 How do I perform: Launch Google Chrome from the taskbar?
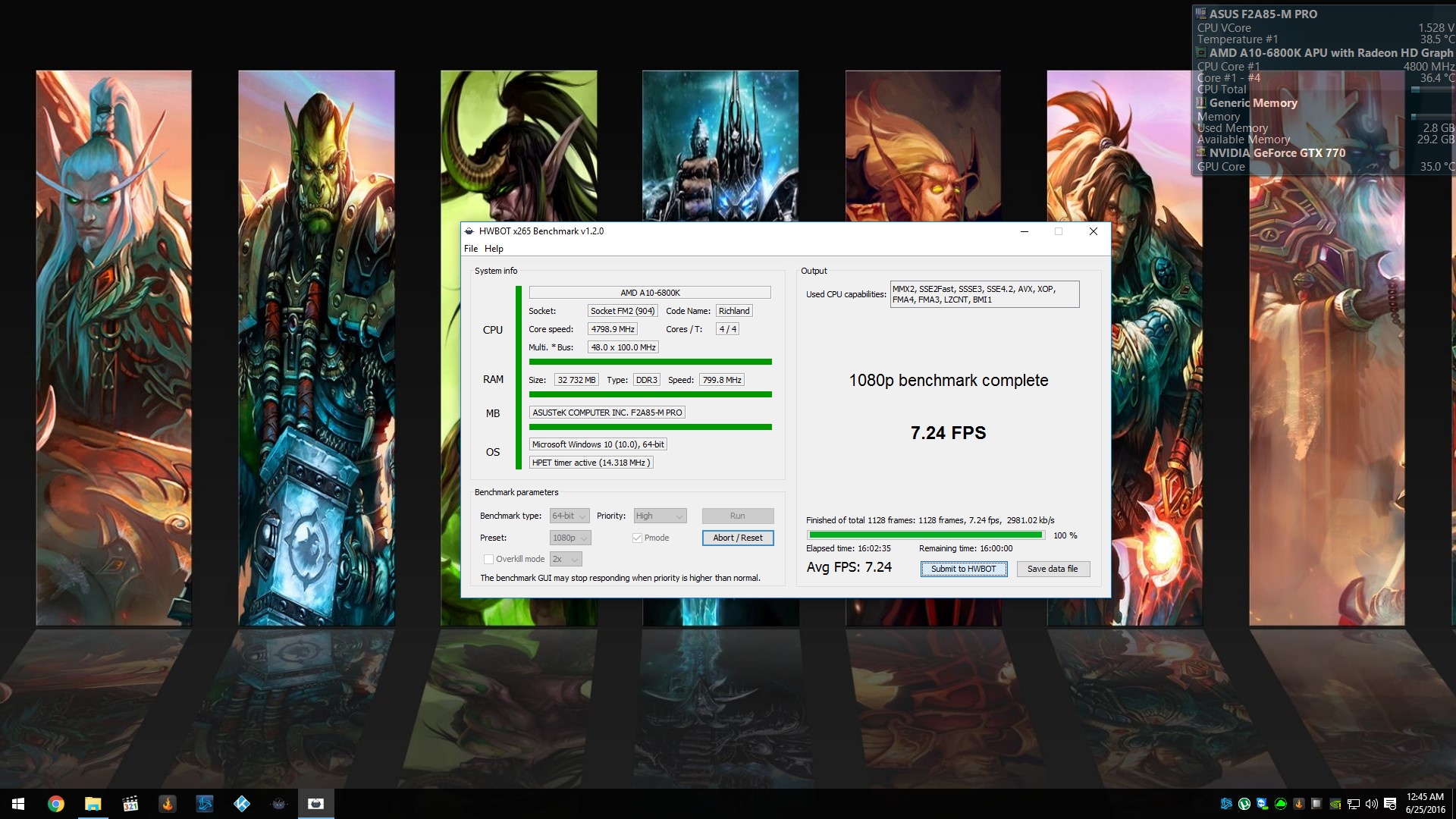55,804
